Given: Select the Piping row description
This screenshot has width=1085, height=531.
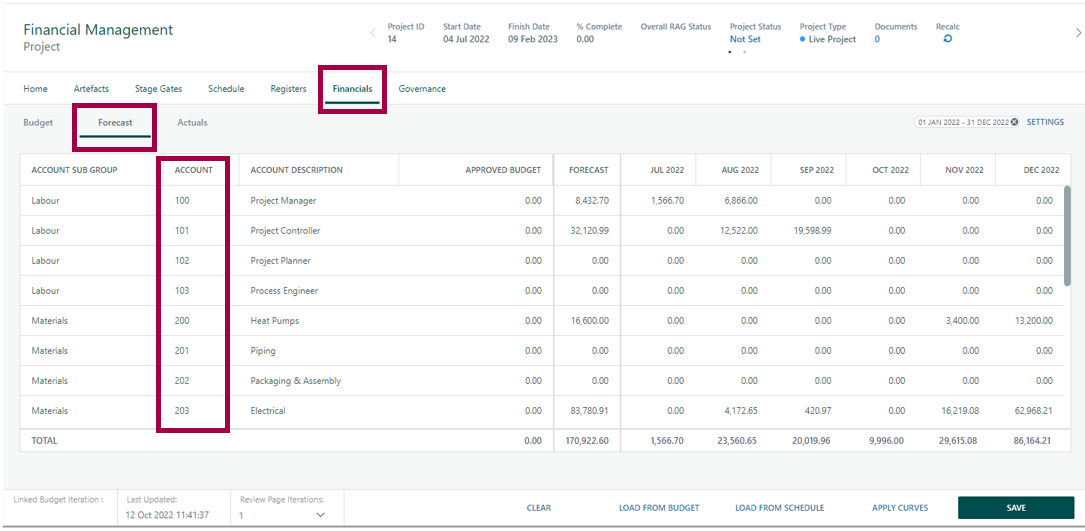Looking at the screenshot, I should pyautogui.click(x=263, y=351).
